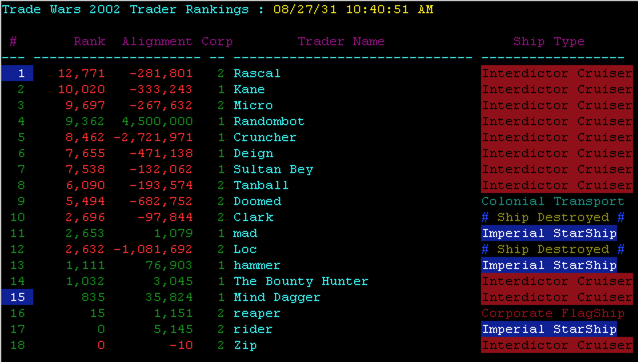
Task: Click the 'Trader Name' column header
Action: click(341, 41)
